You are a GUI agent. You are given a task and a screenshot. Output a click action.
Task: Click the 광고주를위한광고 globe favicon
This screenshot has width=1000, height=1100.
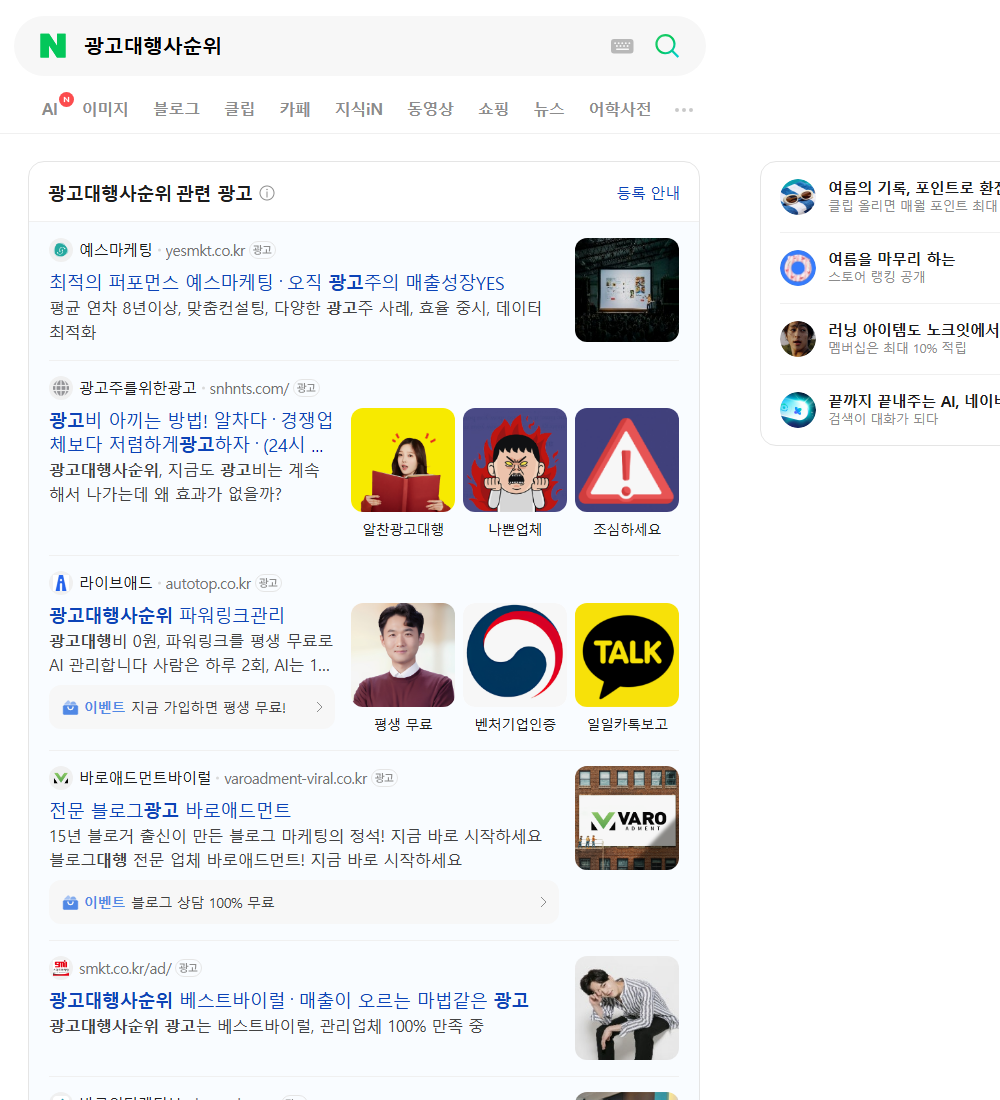[x=61, y=388]
